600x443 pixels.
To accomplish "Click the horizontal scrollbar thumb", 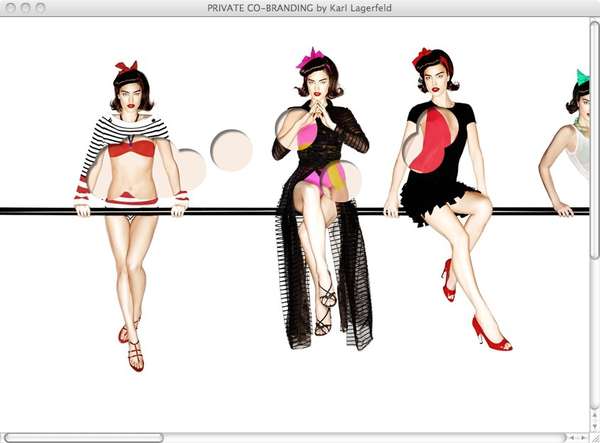I will tap(84, 438).
